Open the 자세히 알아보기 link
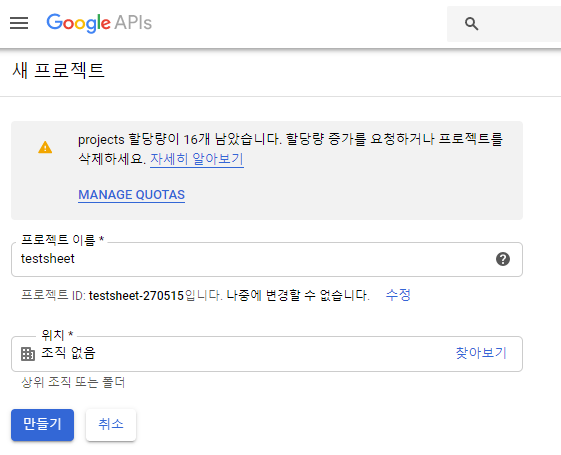This screenshot has height=455, width=561. coord(197,159)
